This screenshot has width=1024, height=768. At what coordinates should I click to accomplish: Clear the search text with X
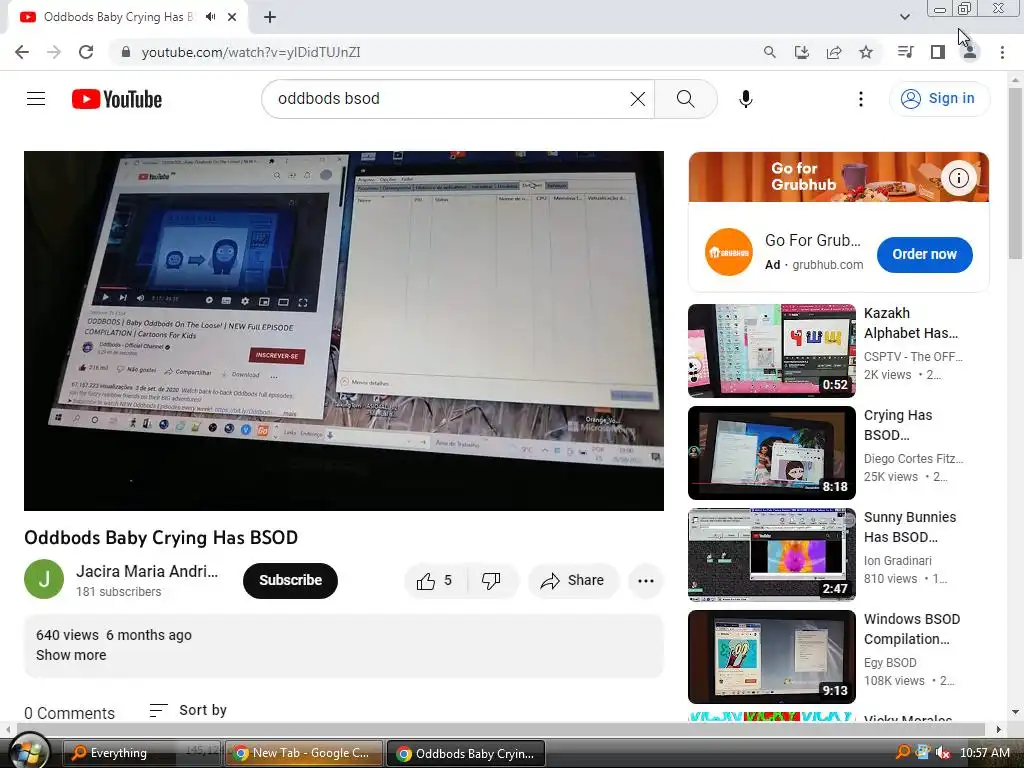pyautogui.click(x=637, y=99)
